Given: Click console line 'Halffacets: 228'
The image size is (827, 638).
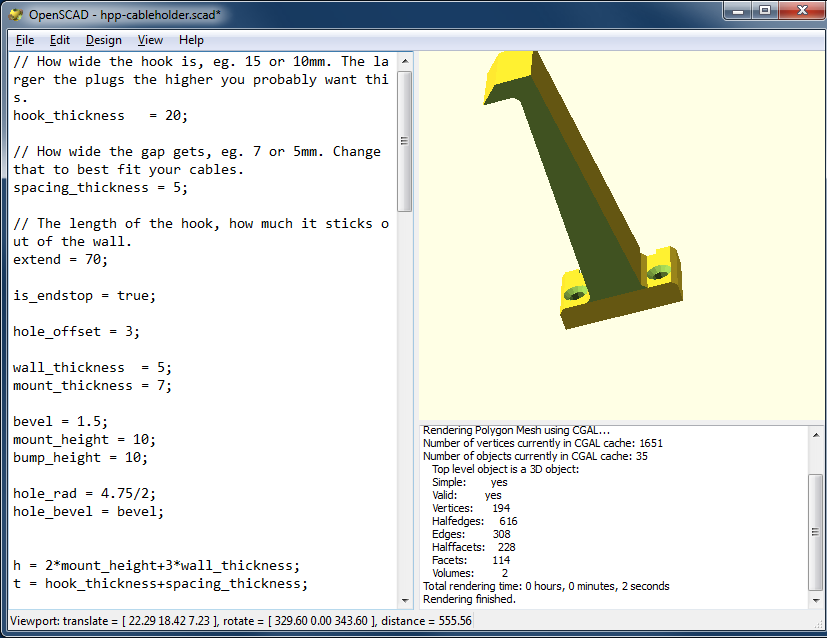Looking at the screenshot, I should coord(474,547).
